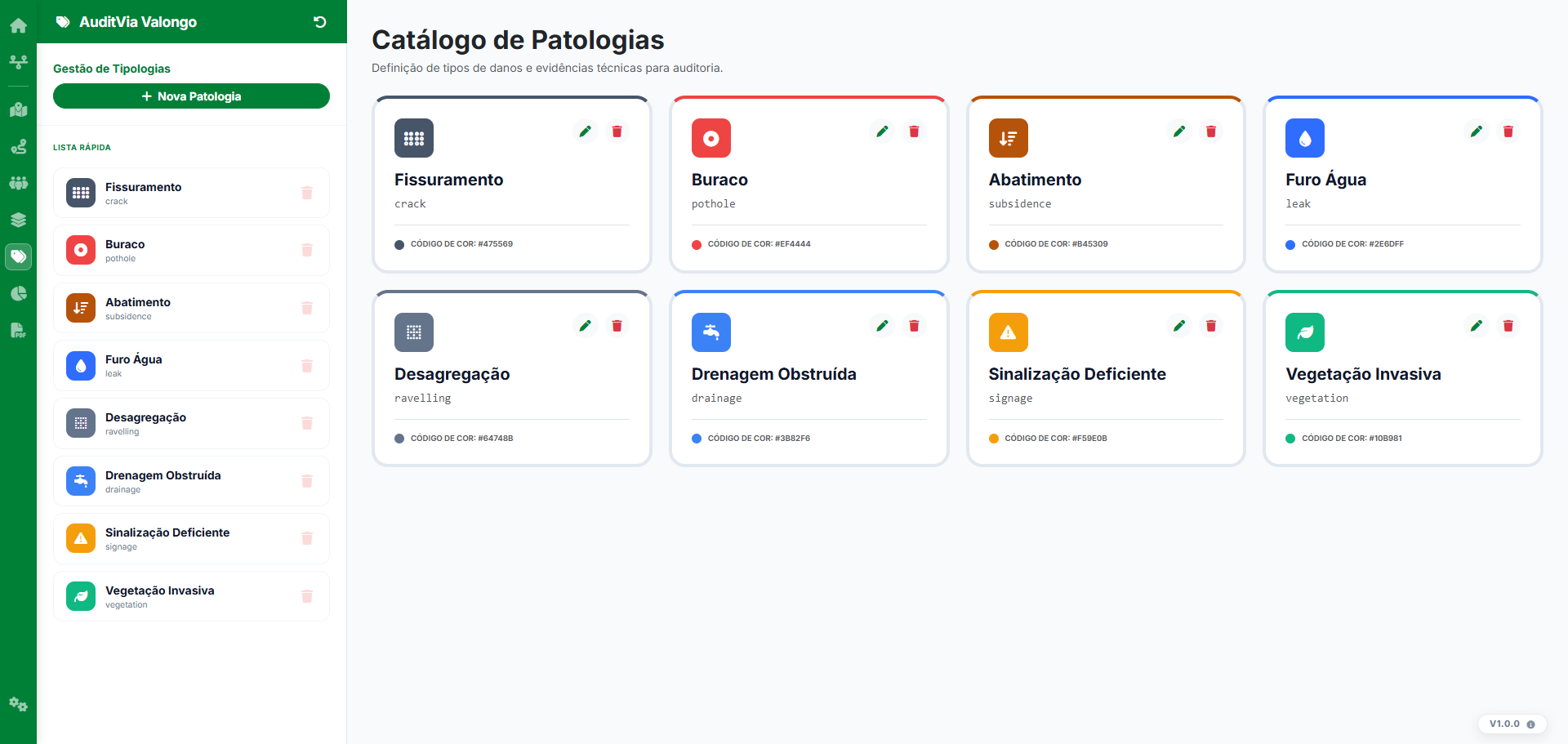This screenshot has height=744, width=1568.
Task: Click the V1.0.0 version badge
Action: (1511, 724)
